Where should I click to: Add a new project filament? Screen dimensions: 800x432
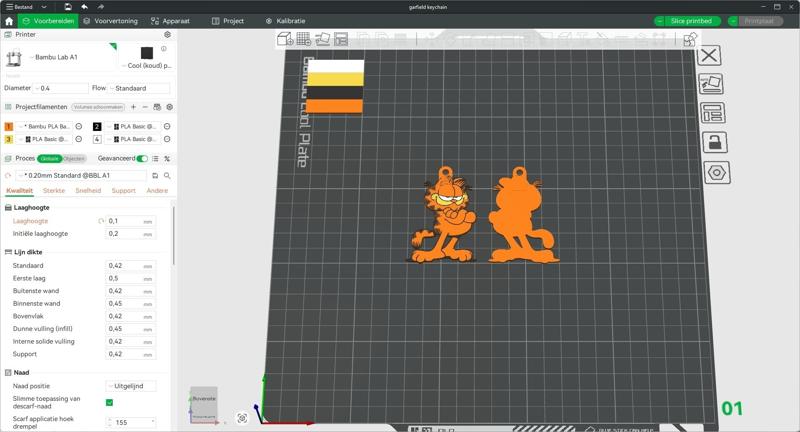pos(133,107)
